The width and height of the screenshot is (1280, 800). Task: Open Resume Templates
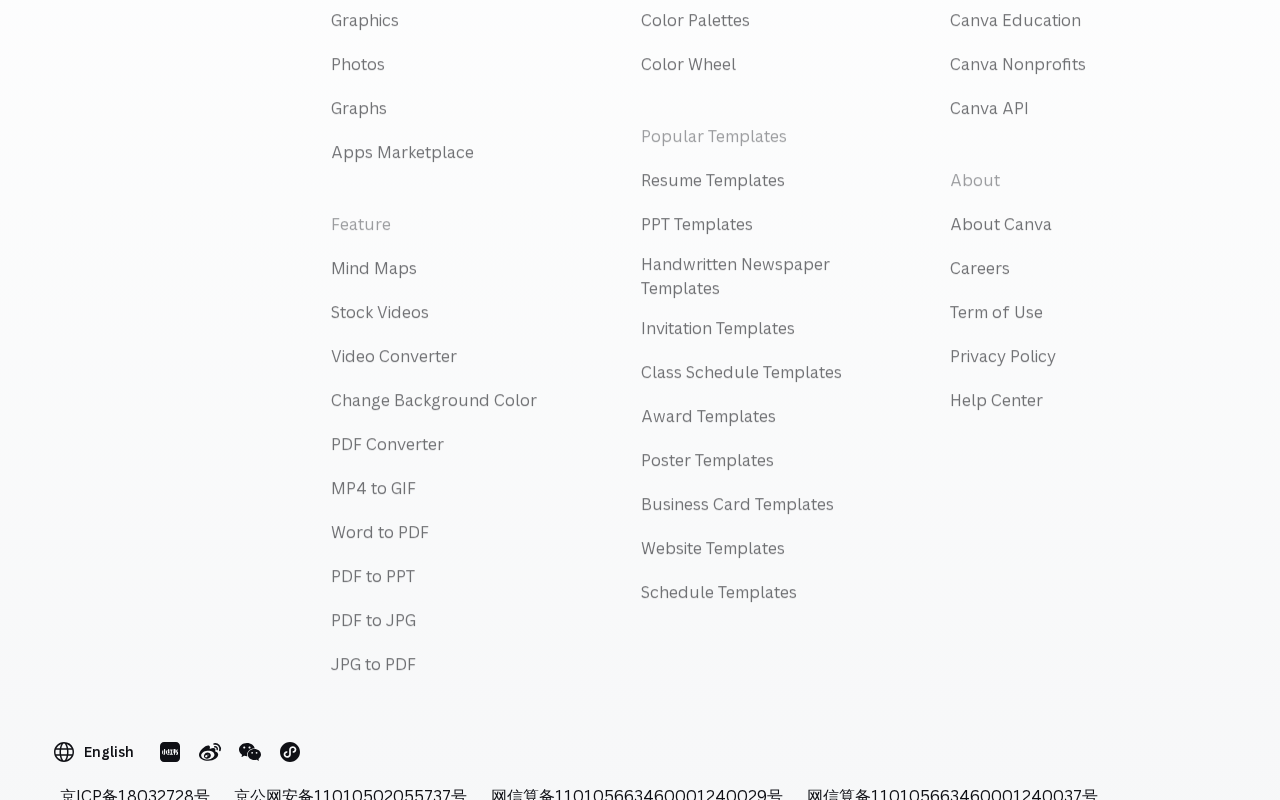tap(713, 180)
